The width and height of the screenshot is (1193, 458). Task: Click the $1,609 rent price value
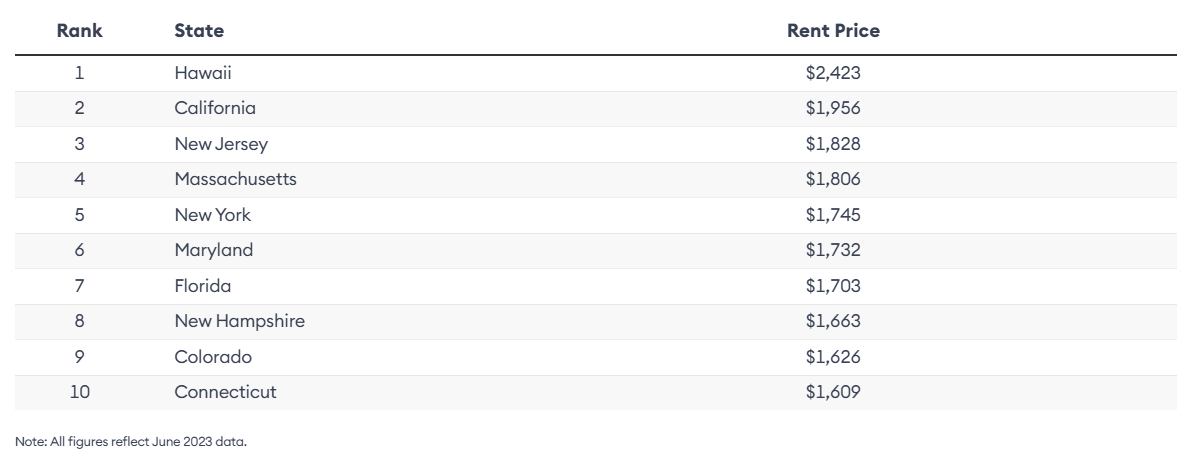click(x=833, y=392)
